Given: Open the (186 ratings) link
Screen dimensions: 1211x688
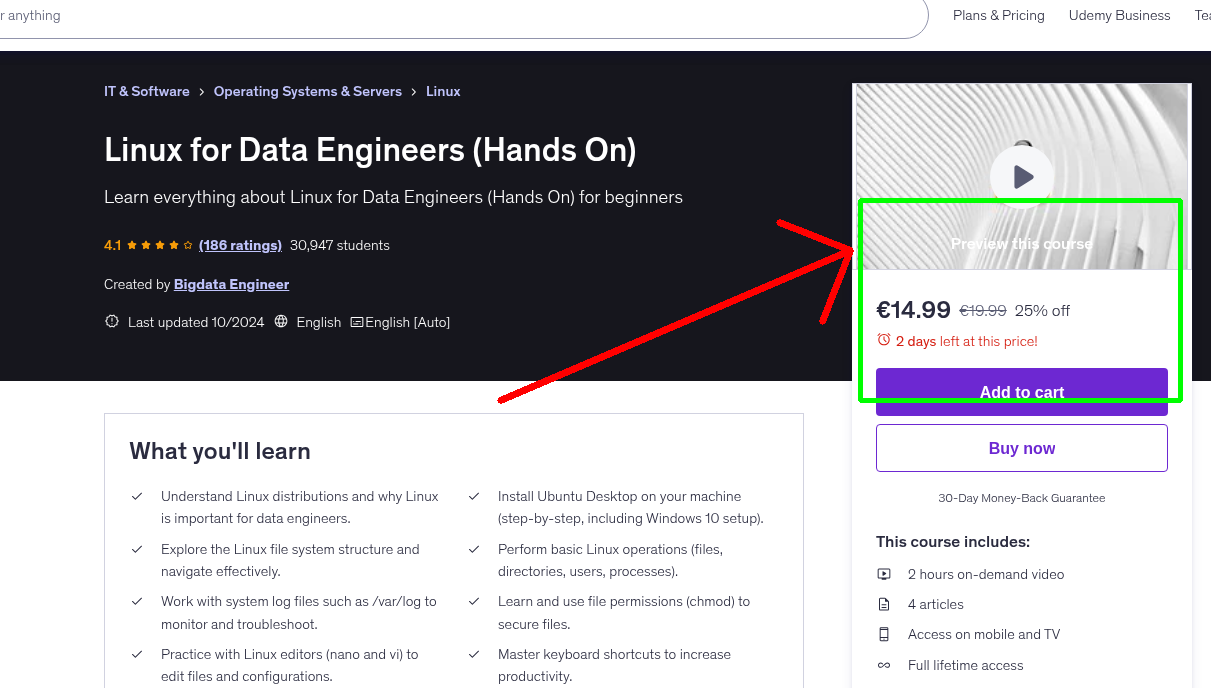Looking at the screenshot, I should coord(240,245).
